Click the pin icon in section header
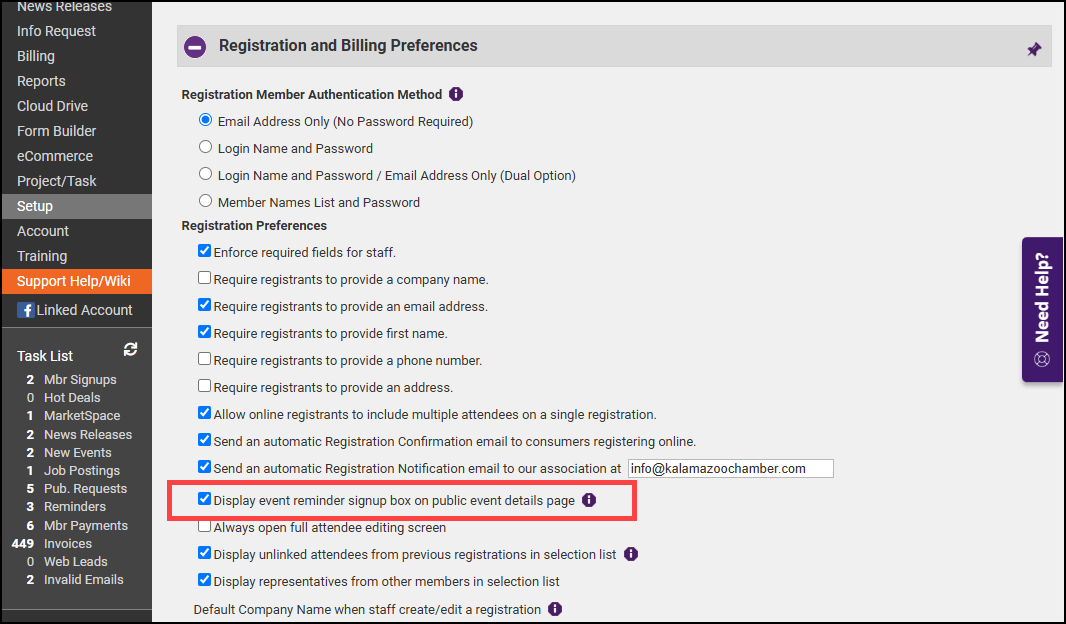Screen dimensions: 1066x624 pyautogui.click(x=1034, y=49)
